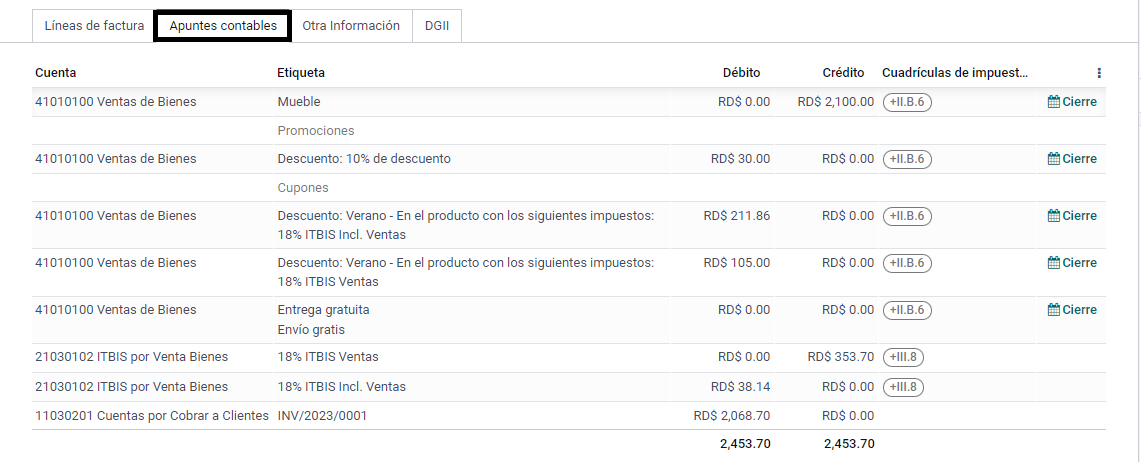Viewport: 1141px width, 462px height.
Task: Switch to Líneas de factura tab
Action: (95, 26)
